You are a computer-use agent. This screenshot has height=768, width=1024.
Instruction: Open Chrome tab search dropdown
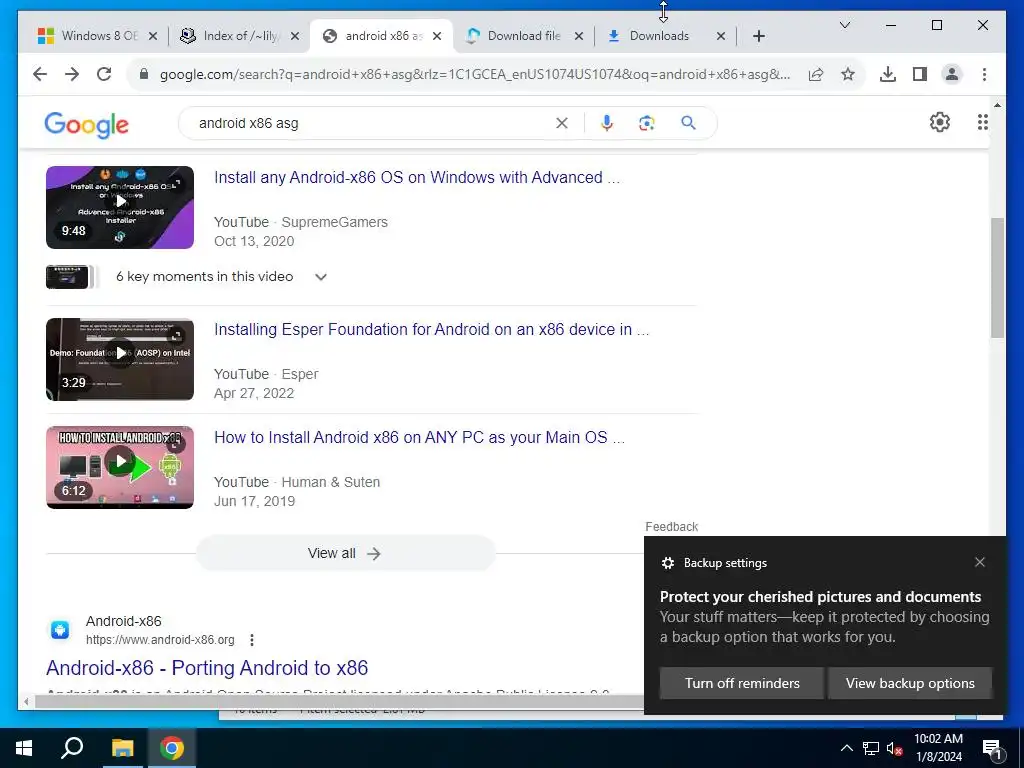[844, 25]
